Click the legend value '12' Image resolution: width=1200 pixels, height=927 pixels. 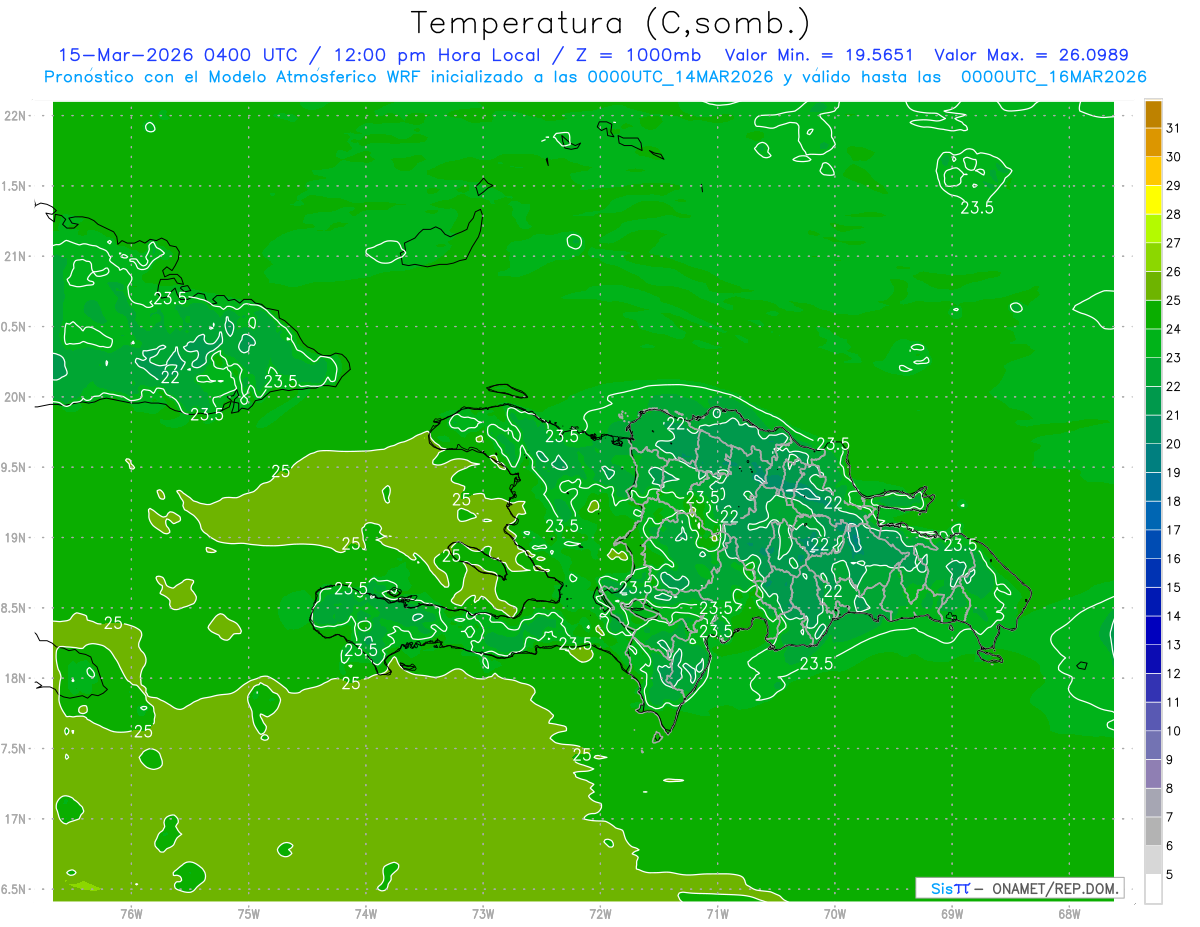[x=1174, y=674]
